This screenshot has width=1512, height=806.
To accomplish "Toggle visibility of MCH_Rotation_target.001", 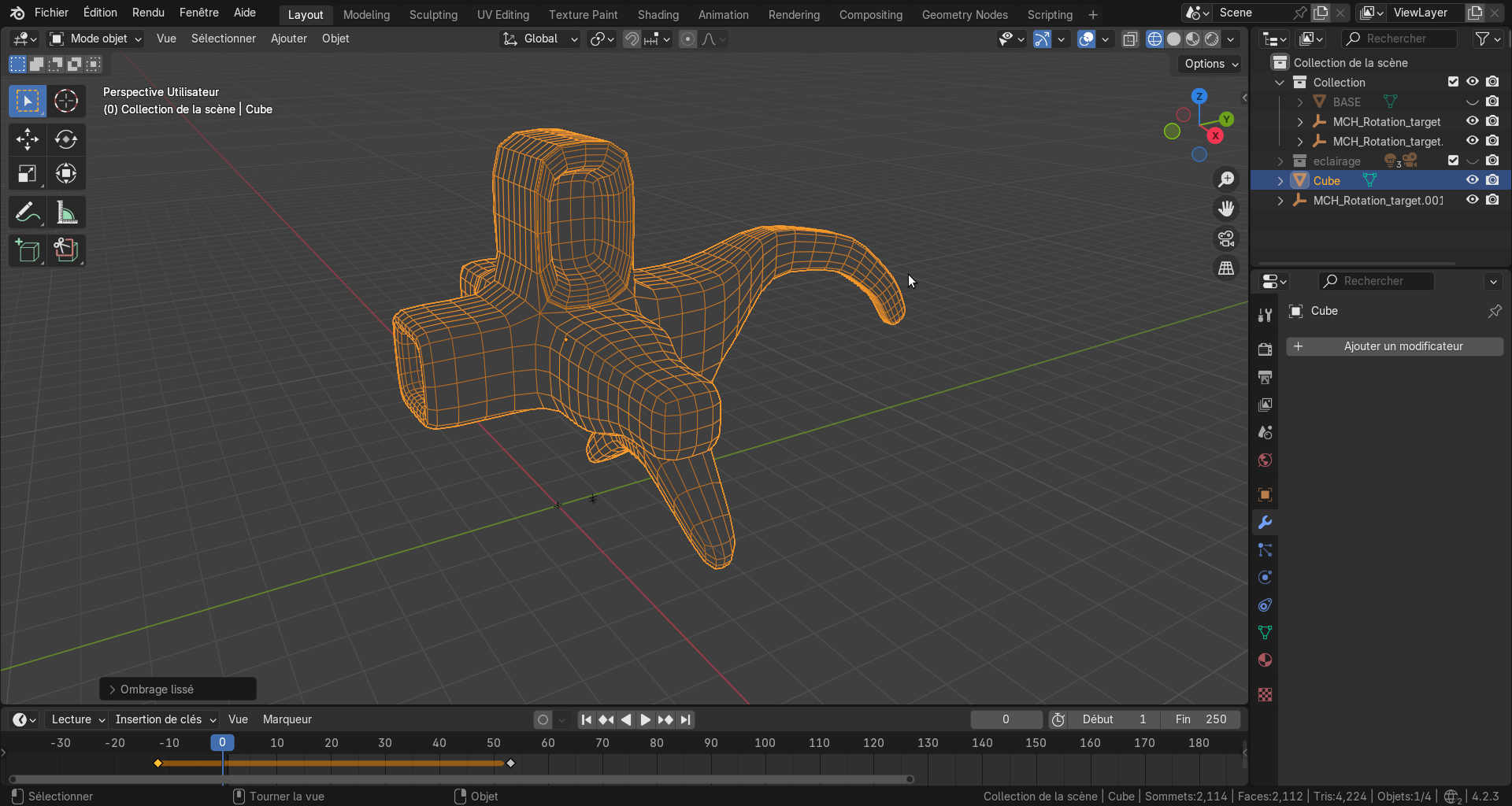I will 1472,200.
